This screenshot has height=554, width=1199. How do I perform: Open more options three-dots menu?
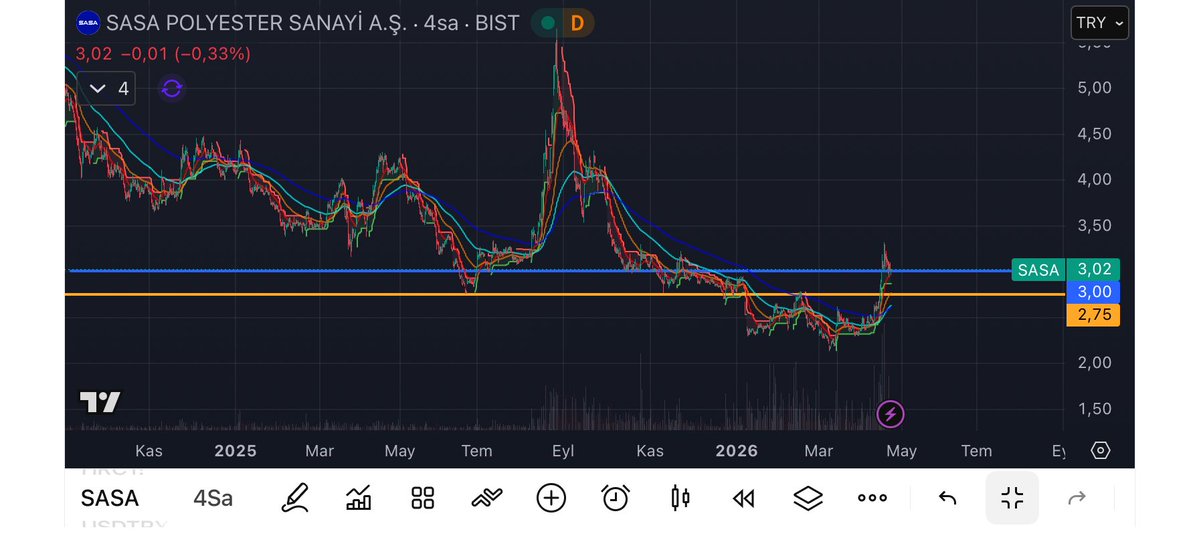point(872,498)
